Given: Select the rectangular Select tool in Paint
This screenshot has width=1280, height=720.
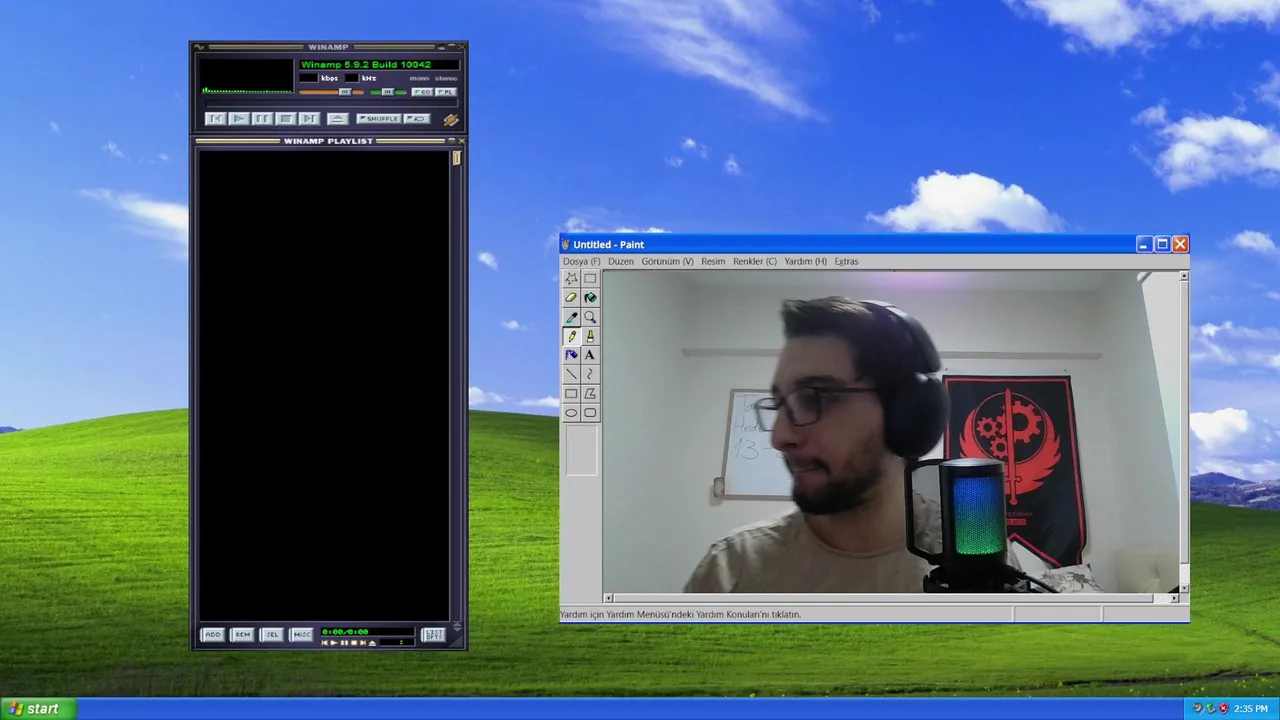Looking at the screenshot, I should click(590, 278).
